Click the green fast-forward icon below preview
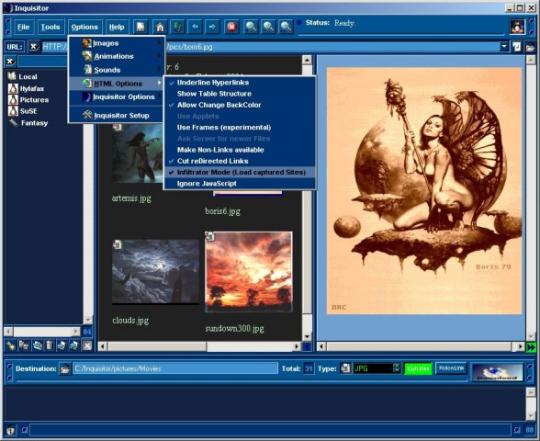The height and width of the screenshot is (441, 540). tap(531, 347)
